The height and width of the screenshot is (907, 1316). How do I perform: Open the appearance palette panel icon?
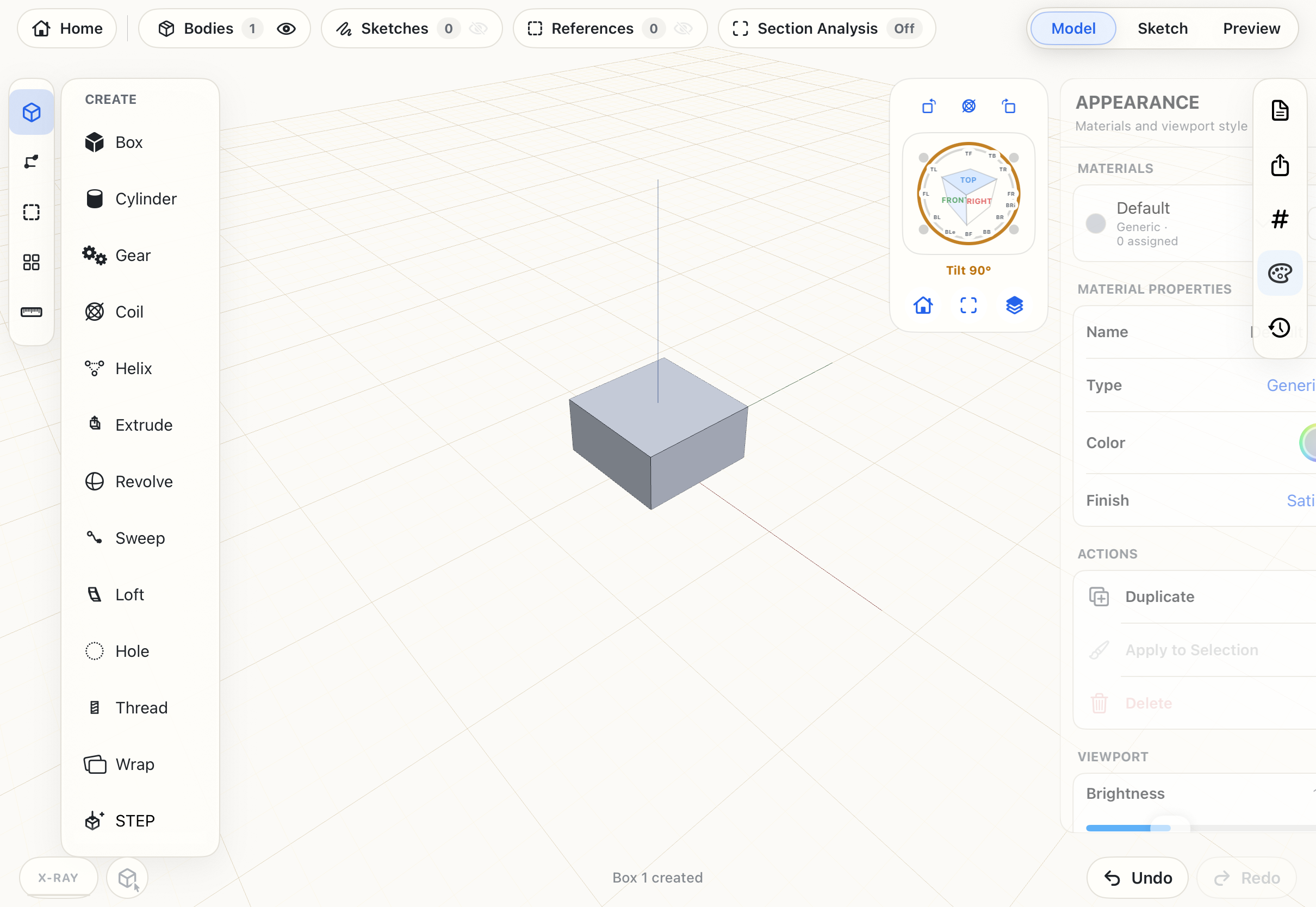(1280, 274)
